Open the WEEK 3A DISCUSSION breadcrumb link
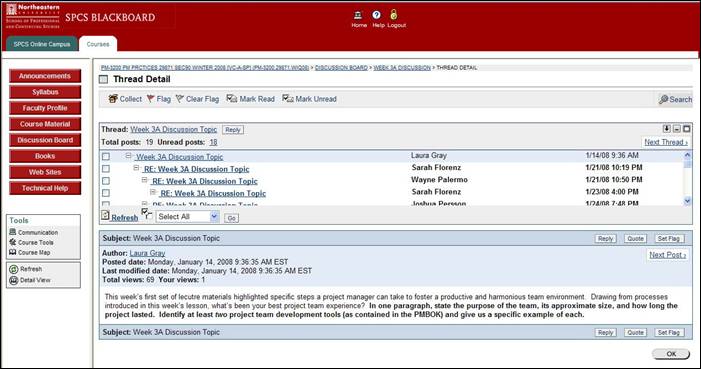Screen dimensions: 701x369 tap(402, 68)
